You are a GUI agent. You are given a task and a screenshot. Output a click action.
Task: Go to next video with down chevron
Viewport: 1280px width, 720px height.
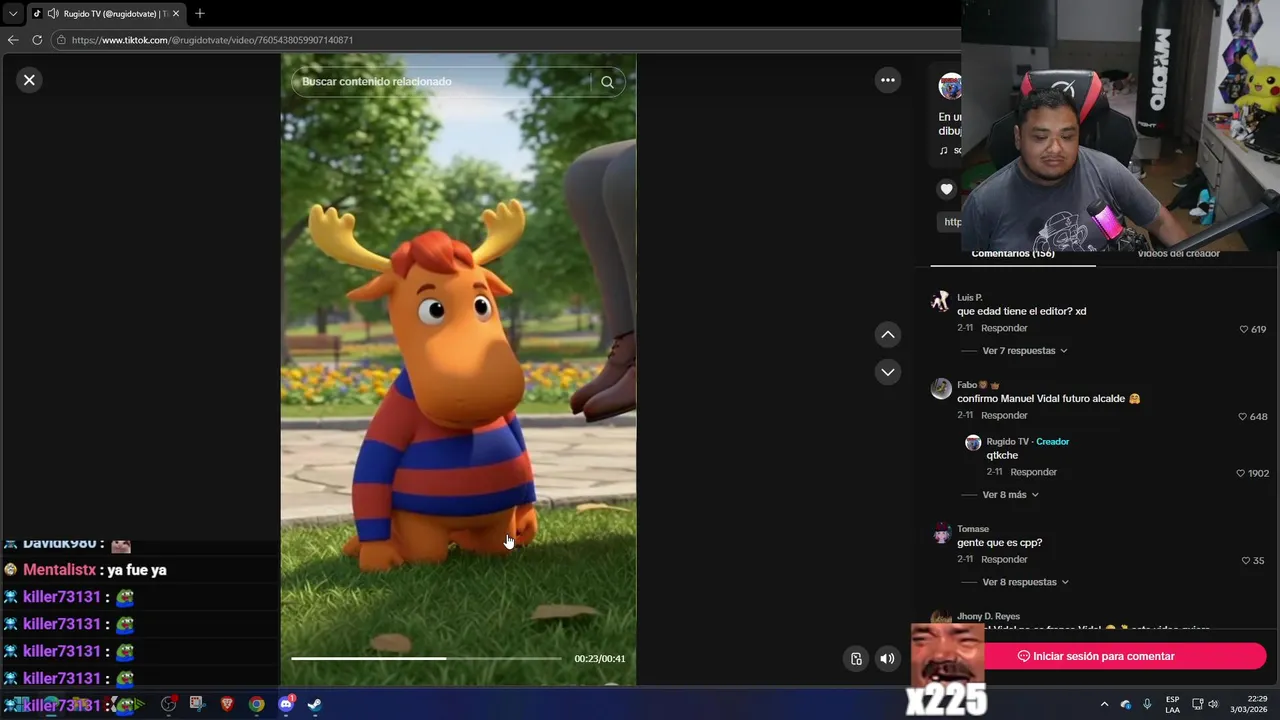[x=888, y=372]
